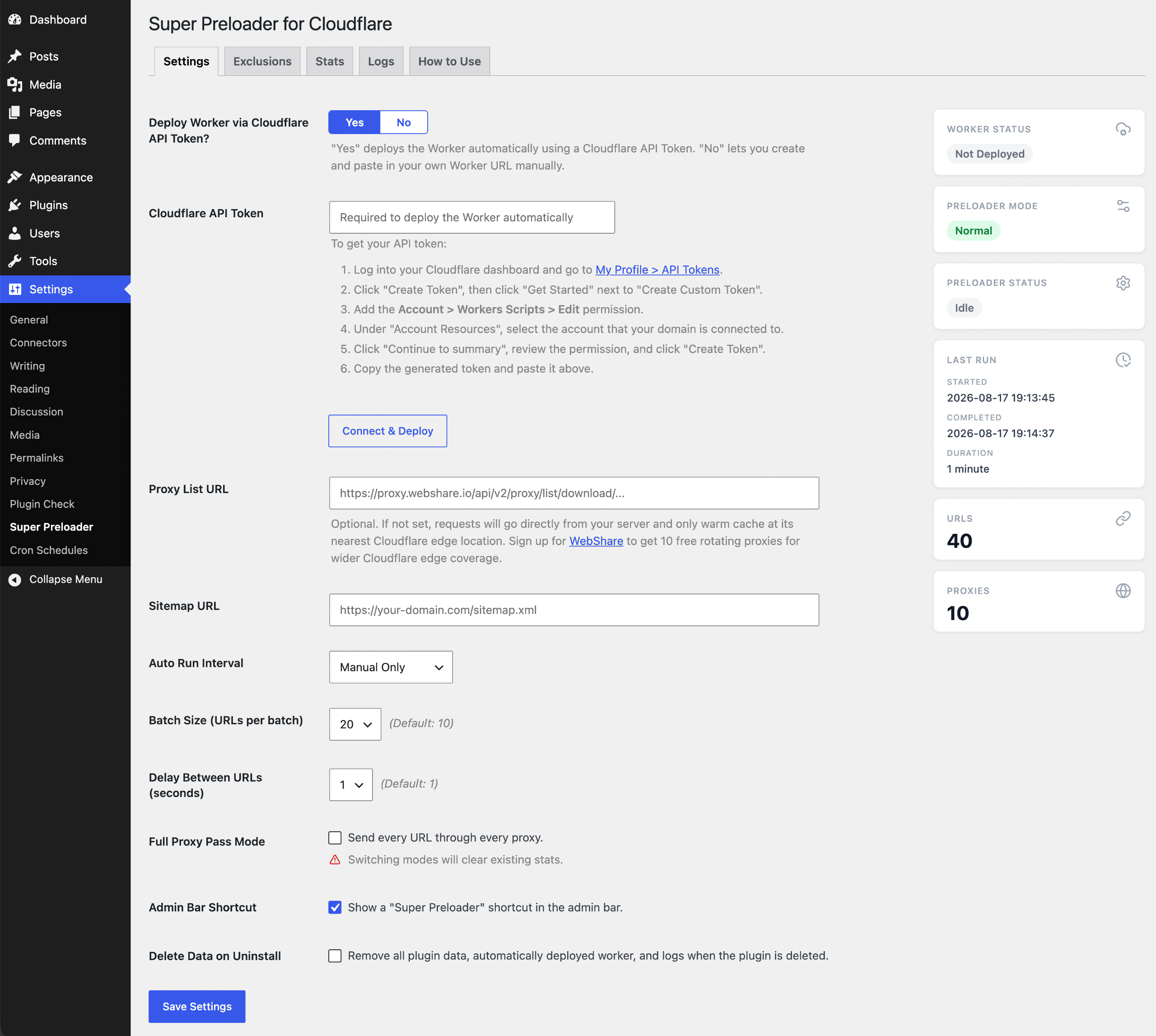Viewport: 1156px width, 1036px height.
Task: Open Super Preloader submenu item
Action: coord(51,527)
